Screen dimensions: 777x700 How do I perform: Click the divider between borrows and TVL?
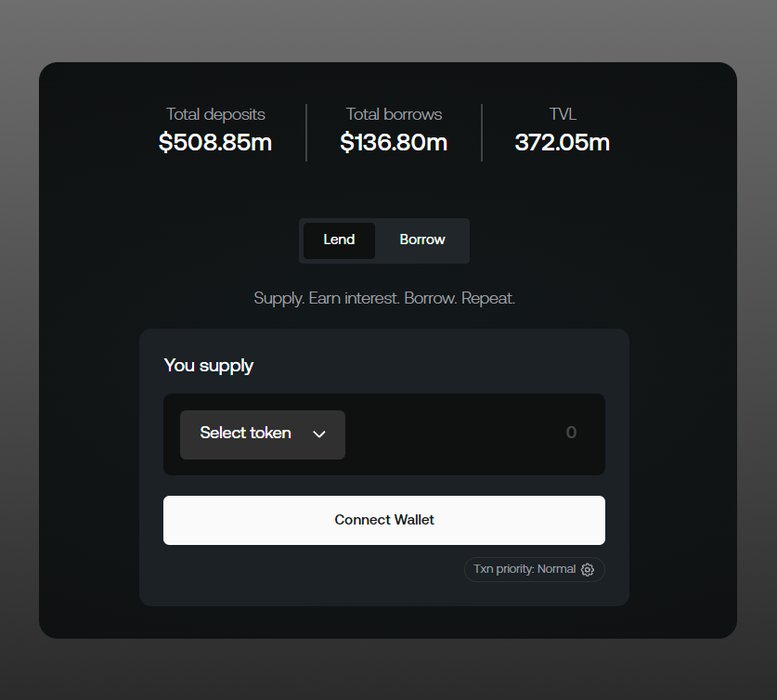[482, 132]
